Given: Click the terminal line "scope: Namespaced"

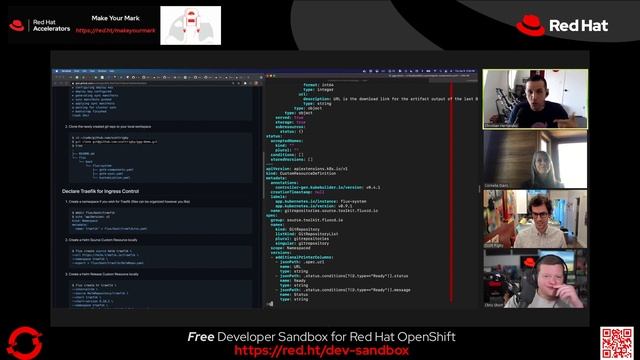Looking at the screenshot, I should point(291,248).
